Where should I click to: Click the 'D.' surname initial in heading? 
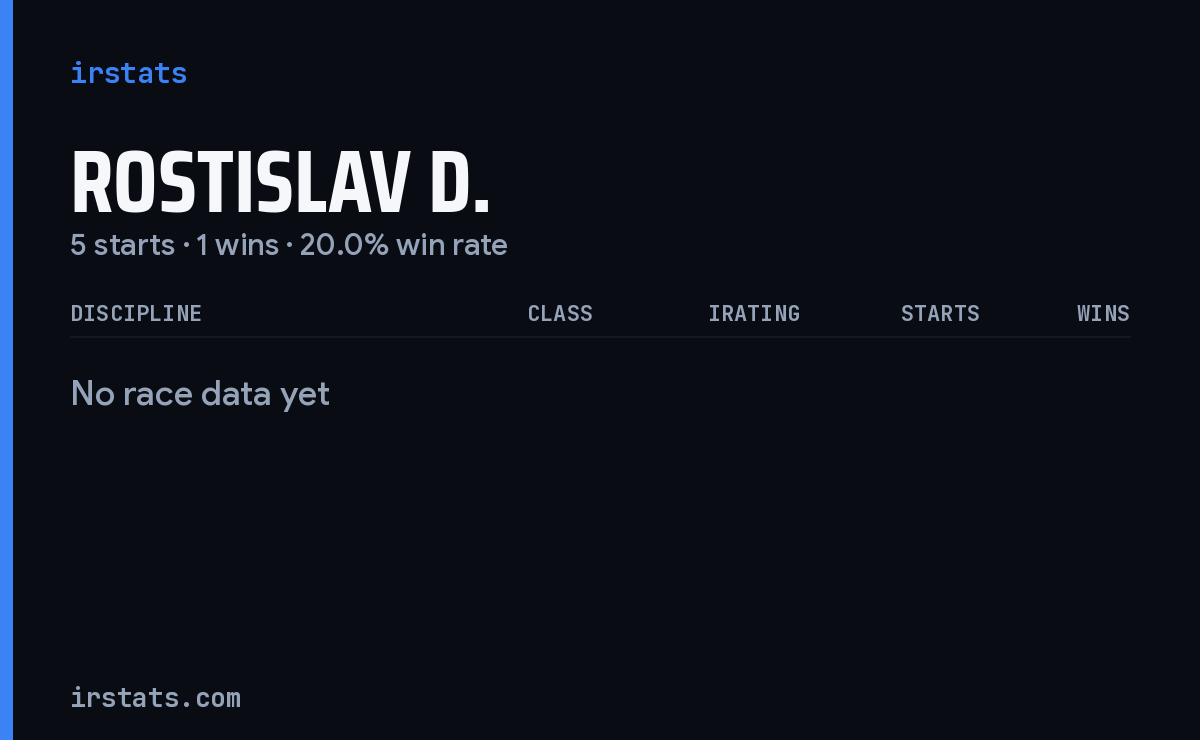tap(461, 183)
